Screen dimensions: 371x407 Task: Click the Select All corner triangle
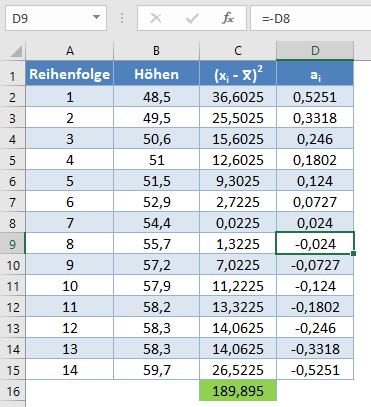[16, 51]
